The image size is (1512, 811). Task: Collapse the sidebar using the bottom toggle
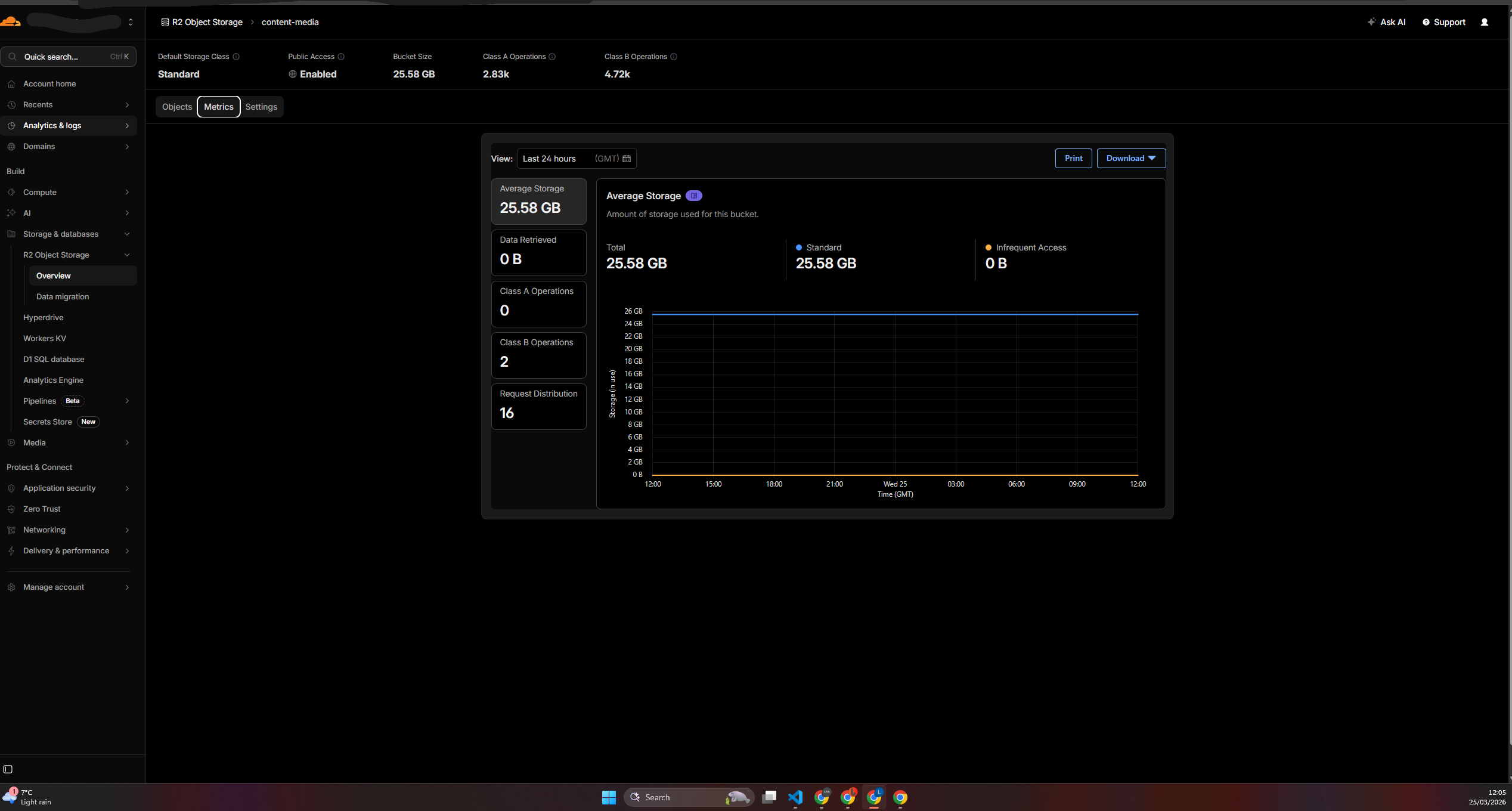pyautogui.click(x=7, y=769)
